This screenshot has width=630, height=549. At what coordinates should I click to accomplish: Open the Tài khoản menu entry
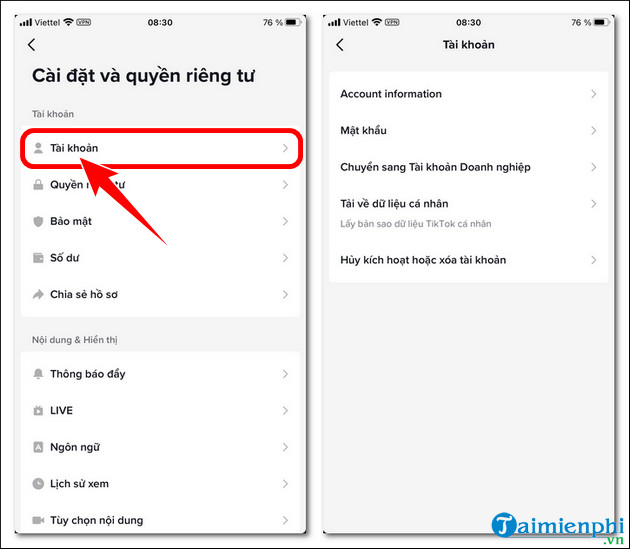point(161,148)
